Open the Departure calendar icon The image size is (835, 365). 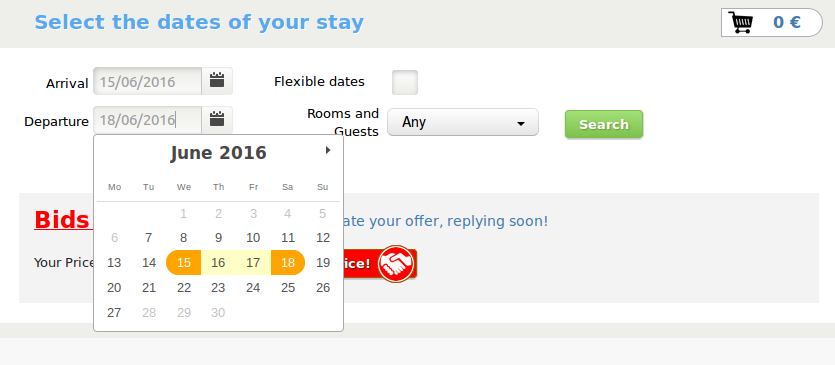coord(217,119)
